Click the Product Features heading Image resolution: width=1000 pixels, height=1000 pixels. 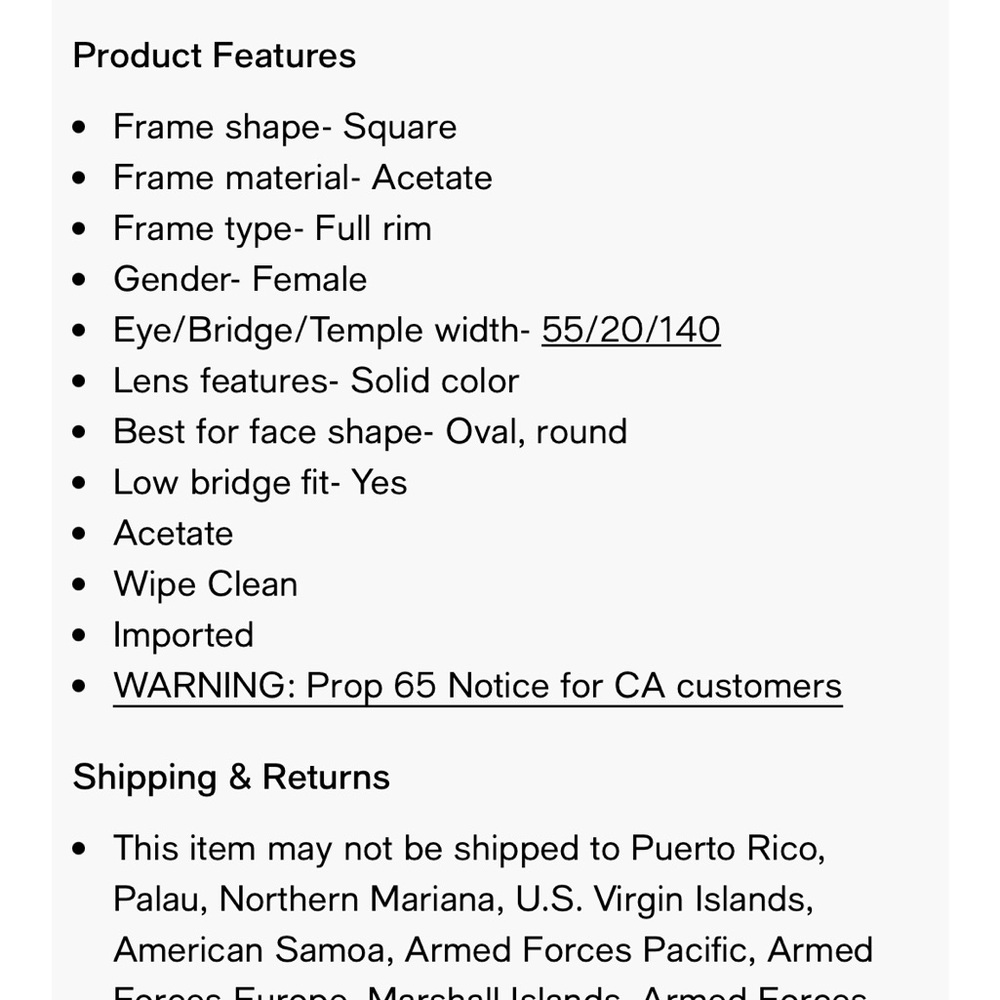tap(214, 55)
